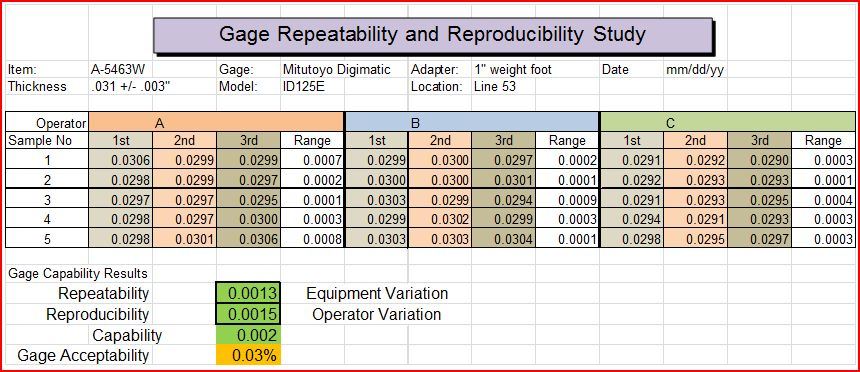Click Operator C's 3rd reading 0.0290 for sample 1
Screen dimensions: 860x372
(760, 160)
